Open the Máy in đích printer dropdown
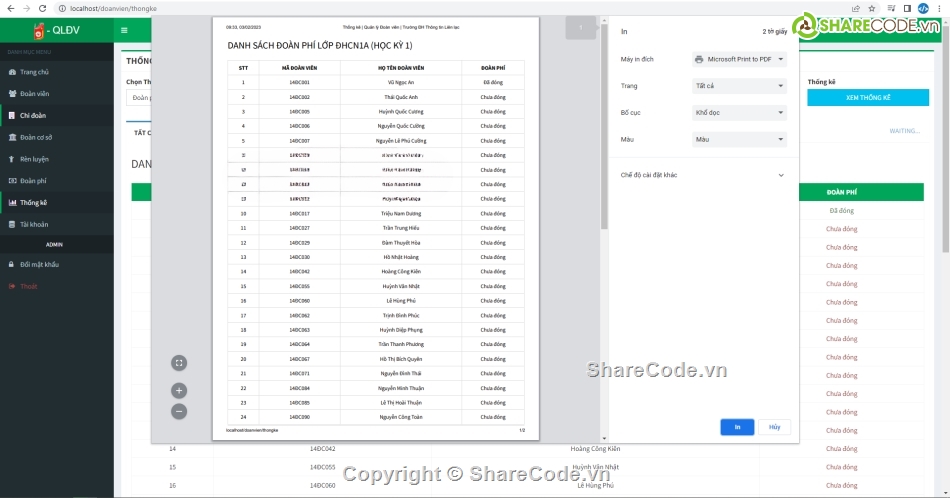The width and height of the screenshot is (950, 498). tap(739, 59)
